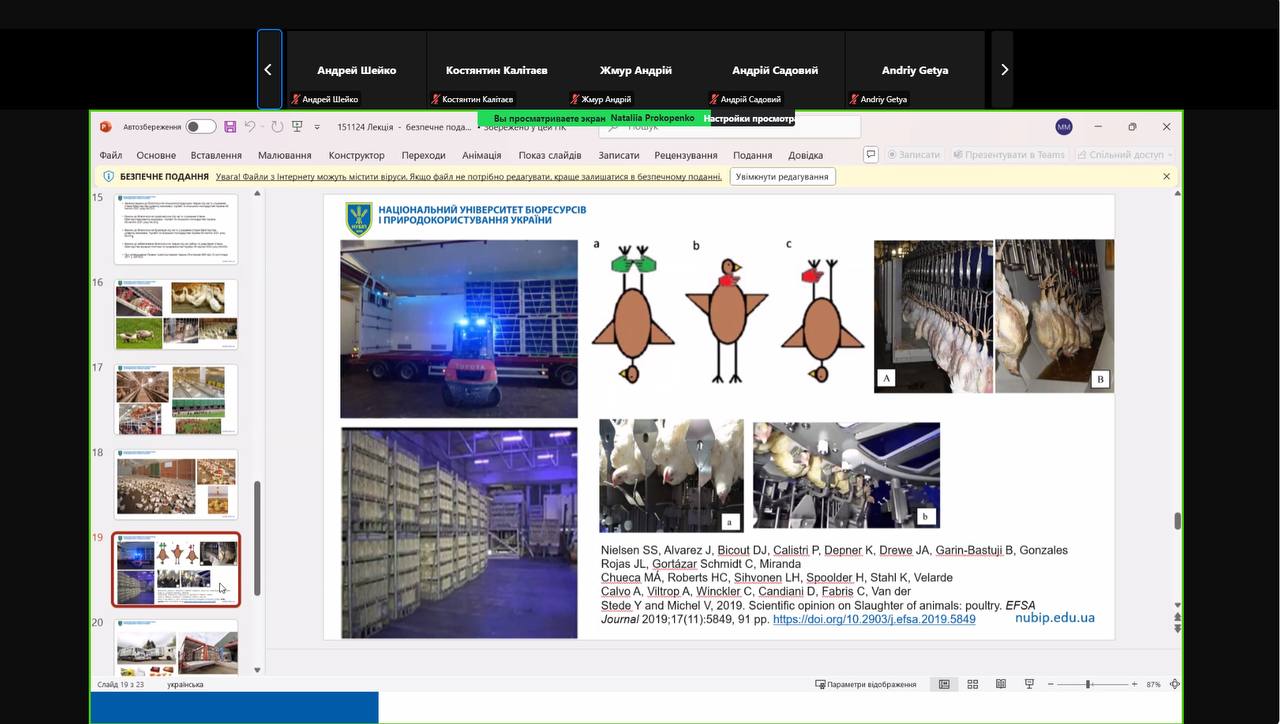
Task: Open the Малювання ribbon tab
Action: coord(284,155)
